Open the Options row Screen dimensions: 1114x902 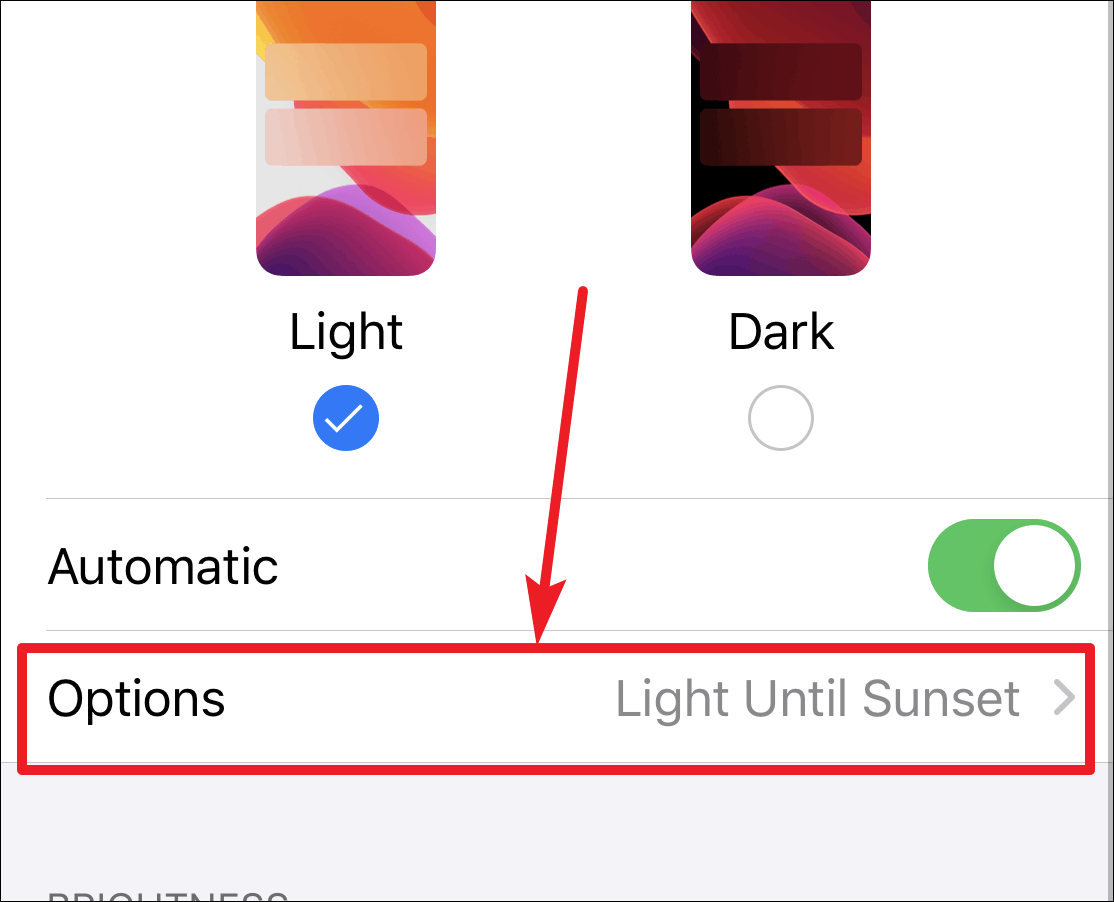tap(556, 697)
